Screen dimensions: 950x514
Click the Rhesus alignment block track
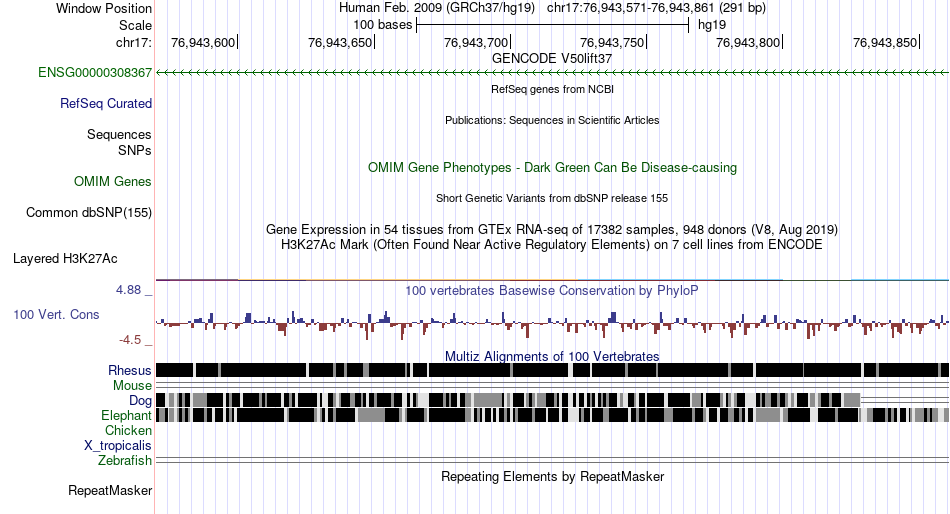click(x=553, y=370)
